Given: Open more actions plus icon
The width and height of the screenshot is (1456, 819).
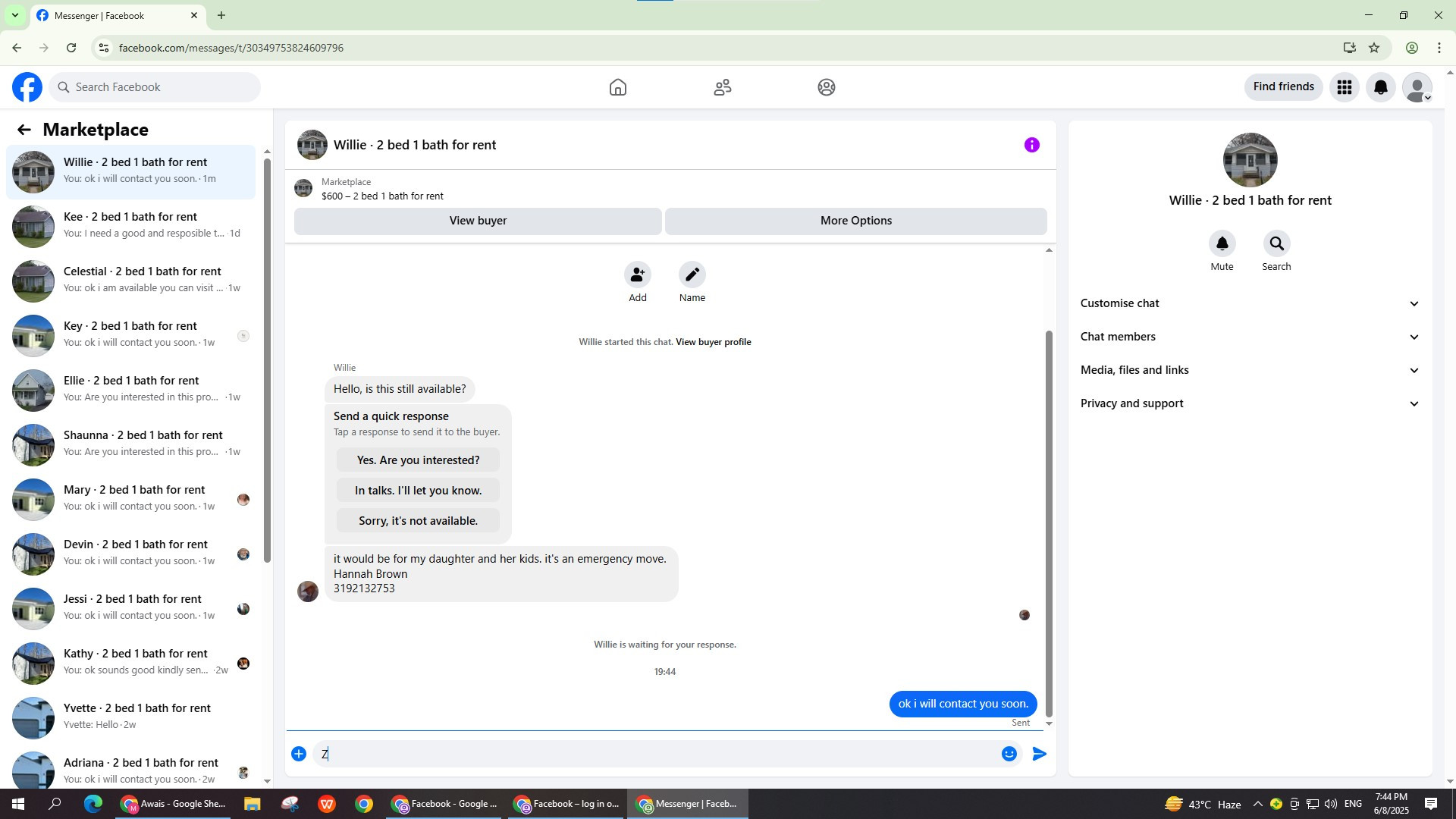Looking at the screenshot, I should pyautogui.click(x=299, y=754).
